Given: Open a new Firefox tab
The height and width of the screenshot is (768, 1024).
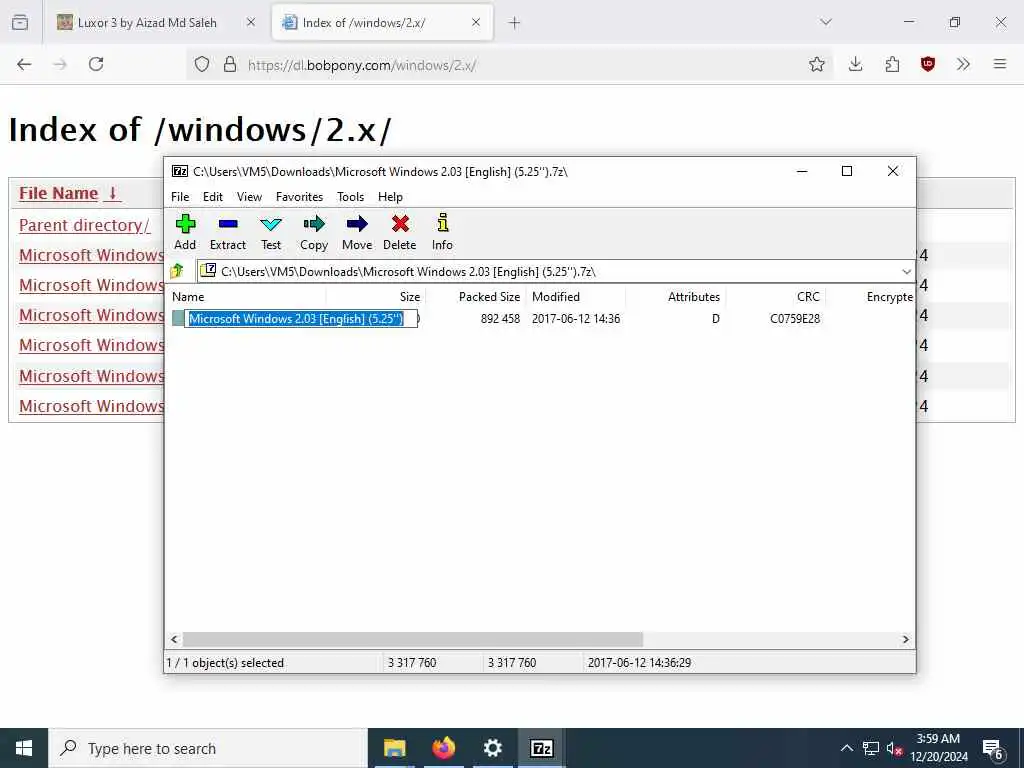Looking at the screenshot, I should [515, 23].
